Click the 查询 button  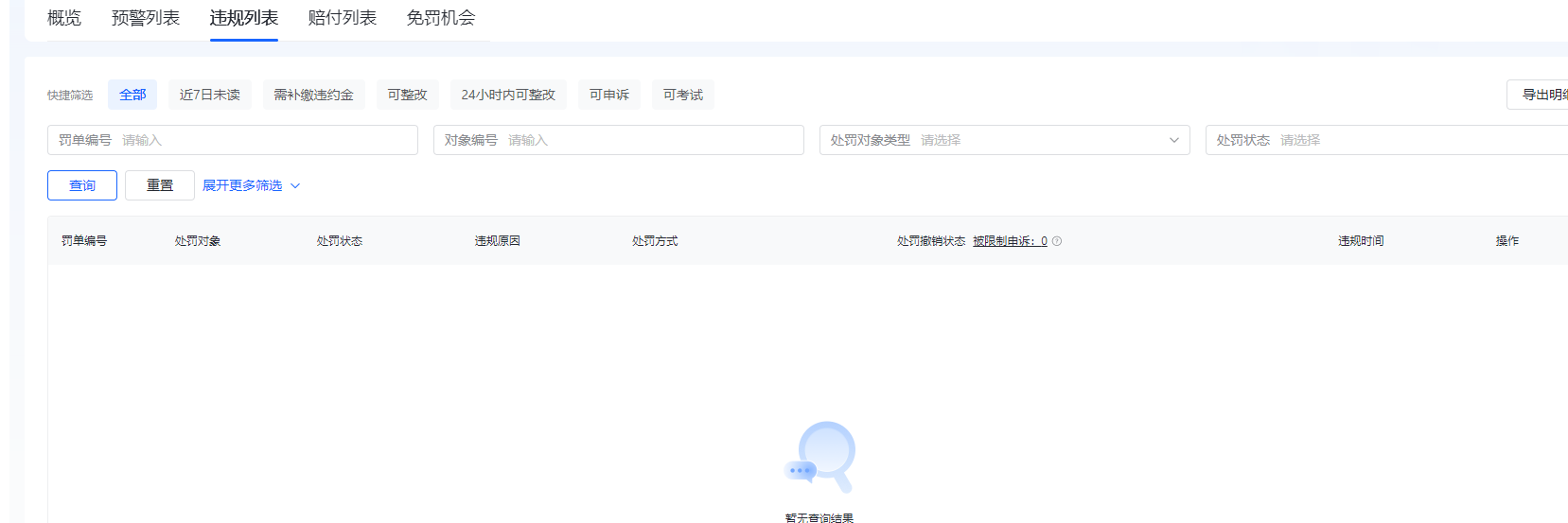pos(82,185)
